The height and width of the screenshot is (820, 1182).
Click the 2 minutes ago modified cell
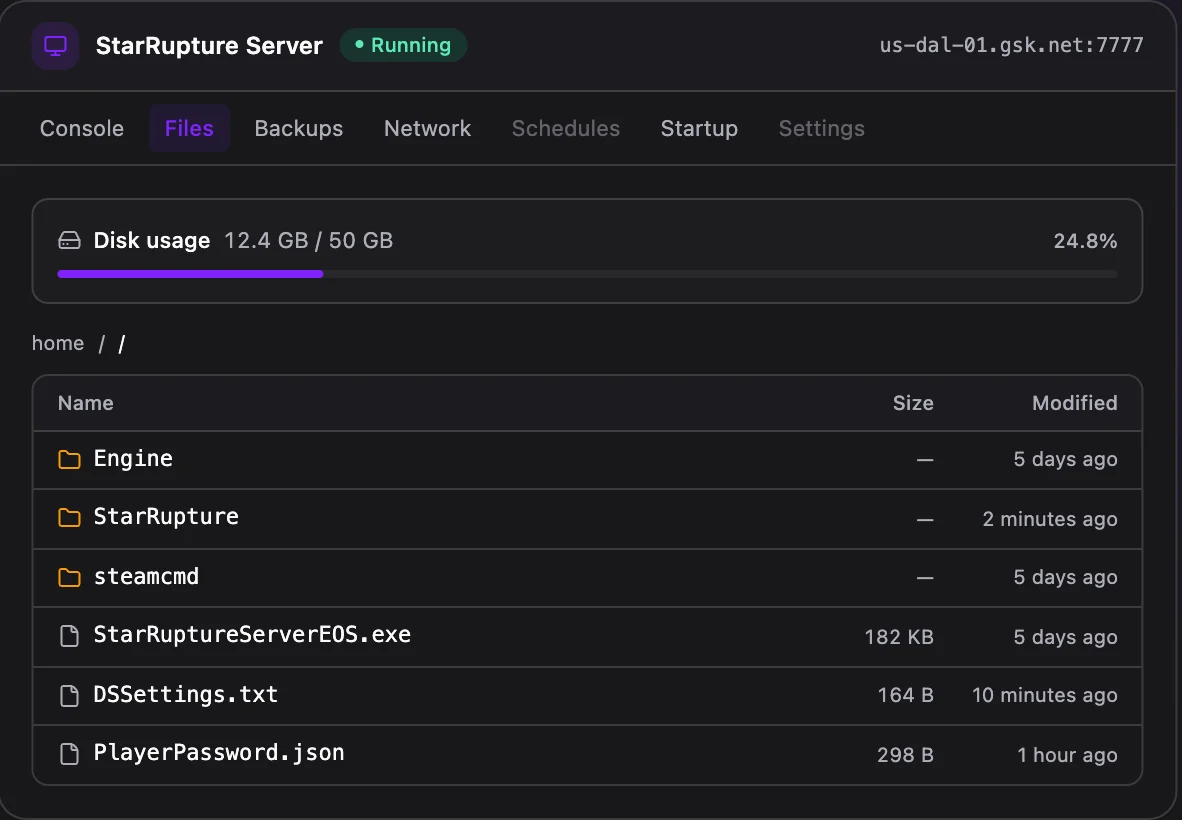pyautogui.click(x=1049, y=519)
